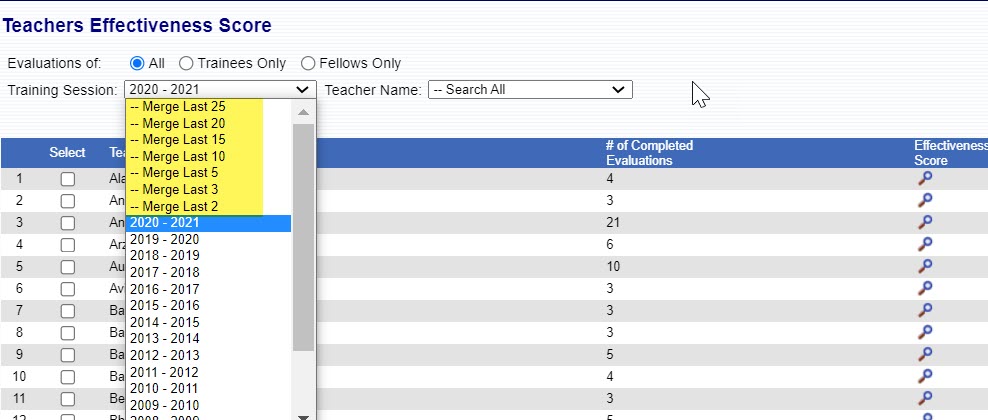This screenshot has height=420, width=988.
Task: Open effectiveness score magnifier for row 1
Action: 925,179
